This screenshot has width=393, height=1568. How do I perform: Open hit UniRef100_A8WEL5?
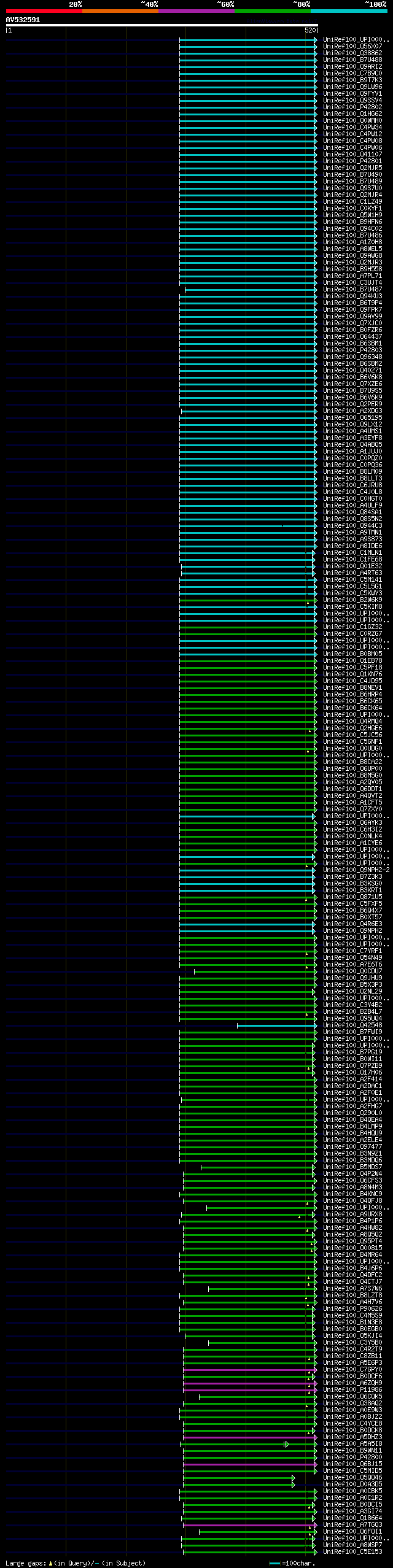pos(352,249)
